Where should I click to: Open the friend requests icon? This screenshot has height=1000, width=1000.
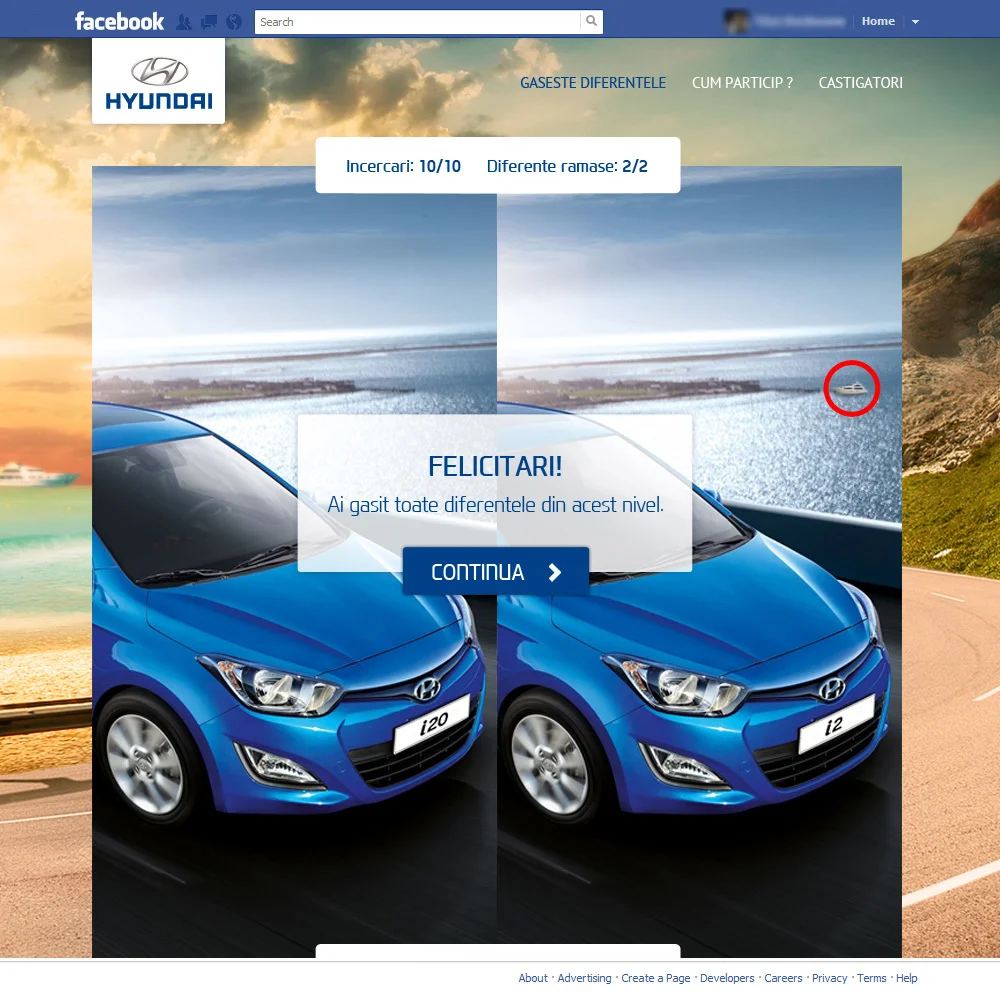click(184, 22)
